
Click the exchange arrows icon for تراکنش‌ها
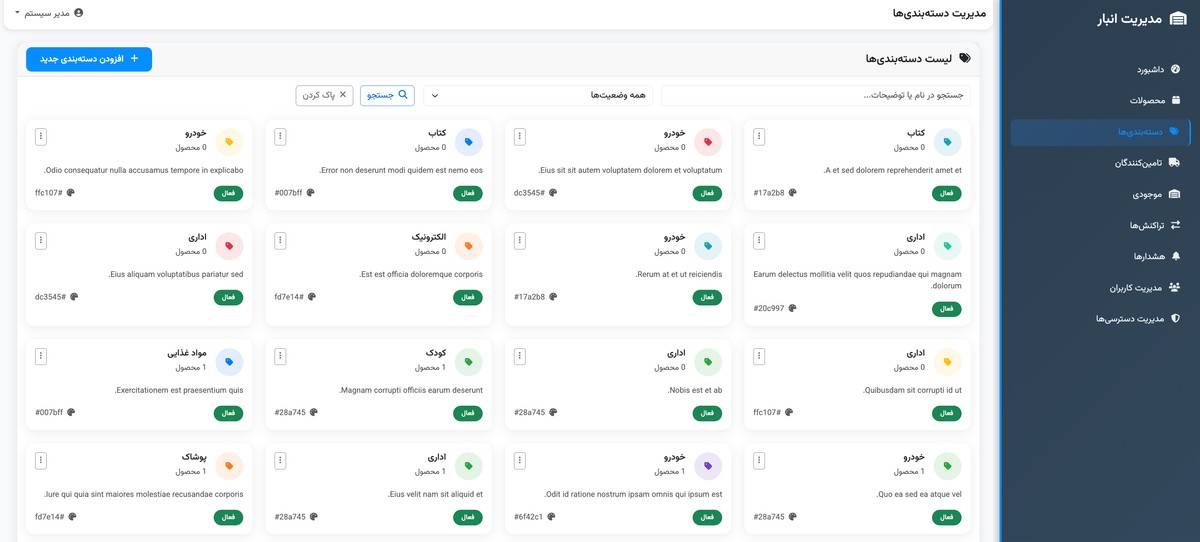(x=1175, y=225)
